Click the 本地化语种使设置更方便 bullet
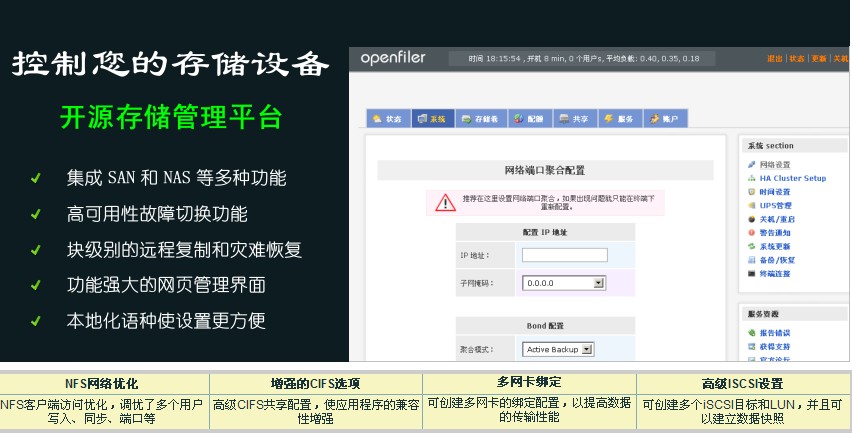 [166, 321]
